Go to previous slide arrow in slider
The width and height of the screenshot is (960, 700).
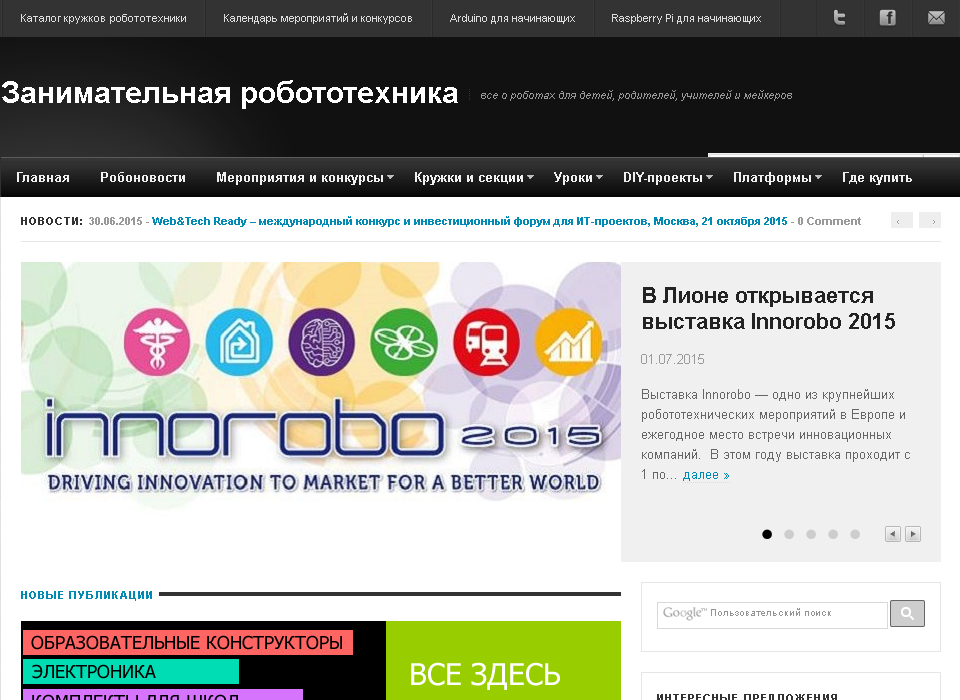pyautogui.click(x=893, y=534)
